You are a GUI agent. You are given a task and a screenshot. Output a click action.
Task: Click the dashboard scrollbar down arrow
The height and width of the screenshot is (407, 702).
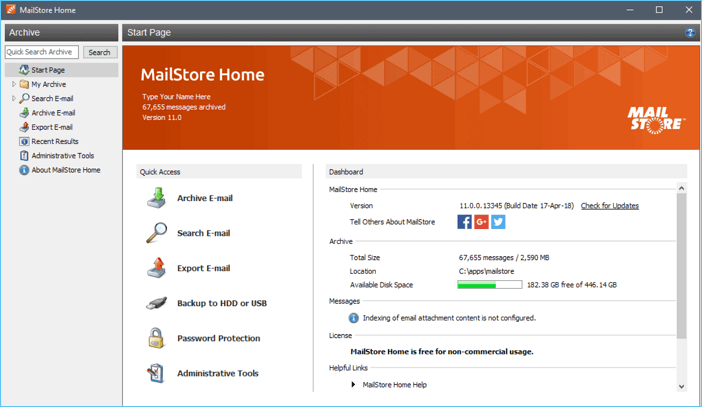(681, 386)
